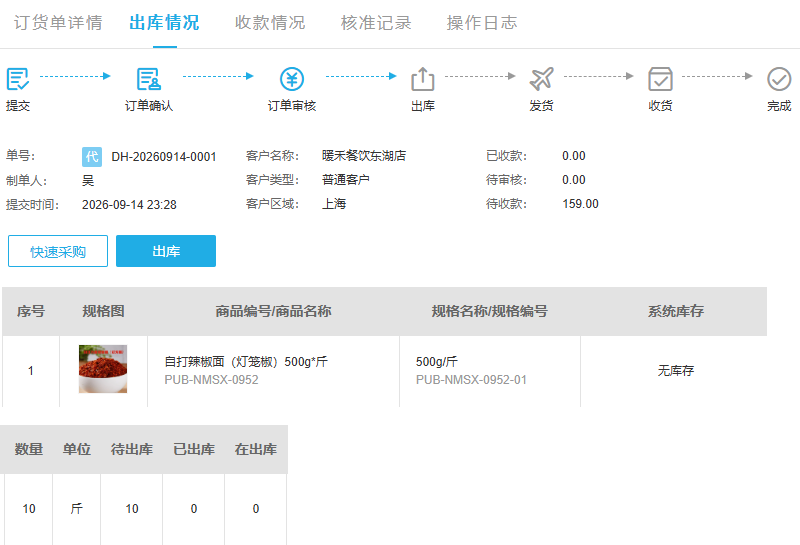The width and height of the screenshot is (800, 545).
Task: Click the 订单确认 step icon
Action: [148, 79]
